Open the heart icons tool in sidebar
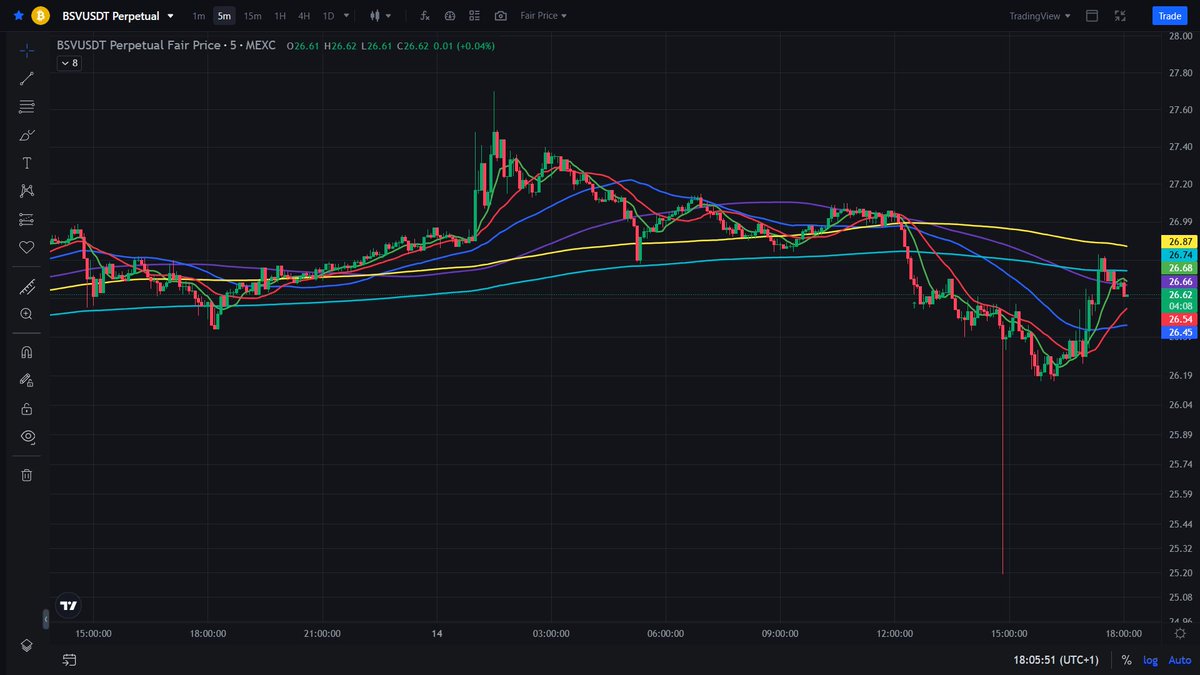This screenshot has width=1200, height=675. click(27, 247)
